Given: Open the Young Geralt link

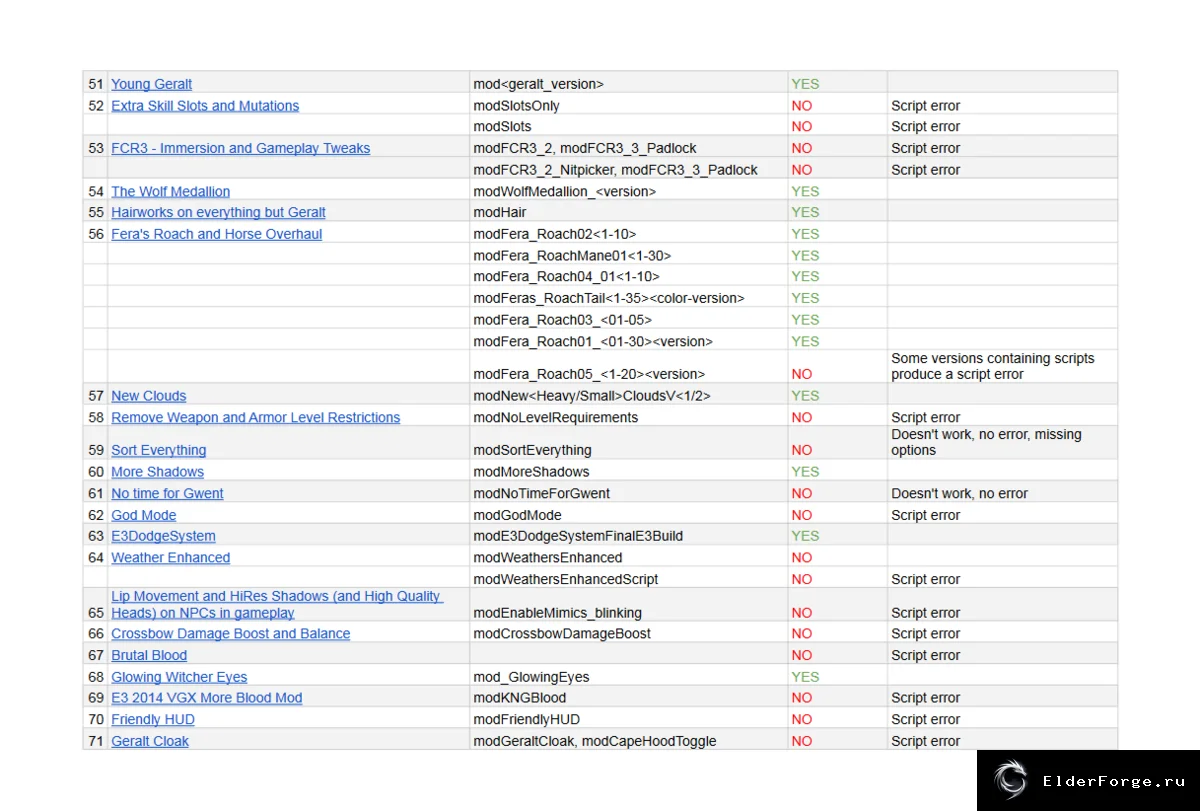Looking at the screenshot, I should click(151, 84).
